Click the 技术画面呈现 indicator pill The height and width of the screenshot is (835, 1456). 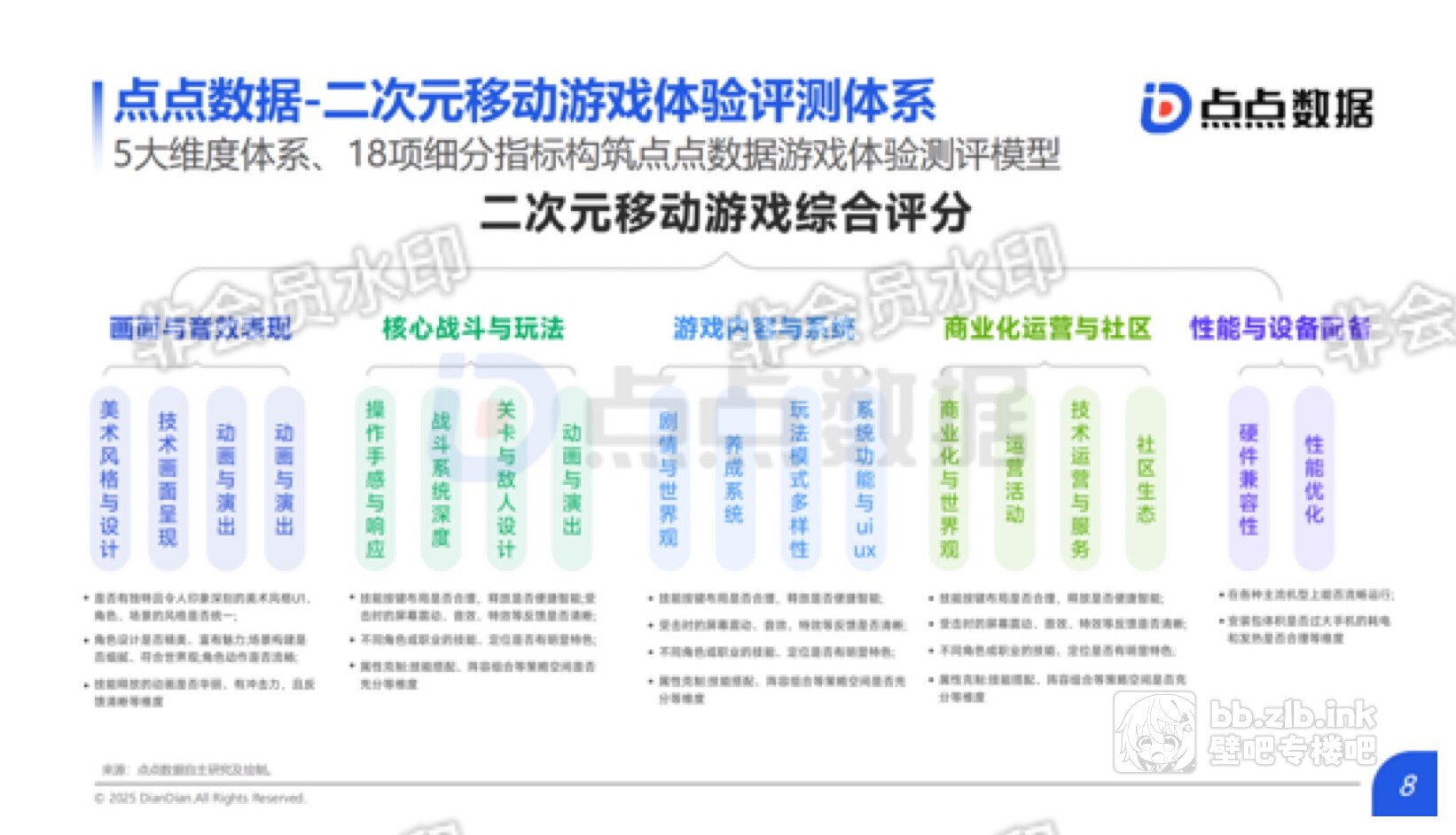click(x=168, y=479)
